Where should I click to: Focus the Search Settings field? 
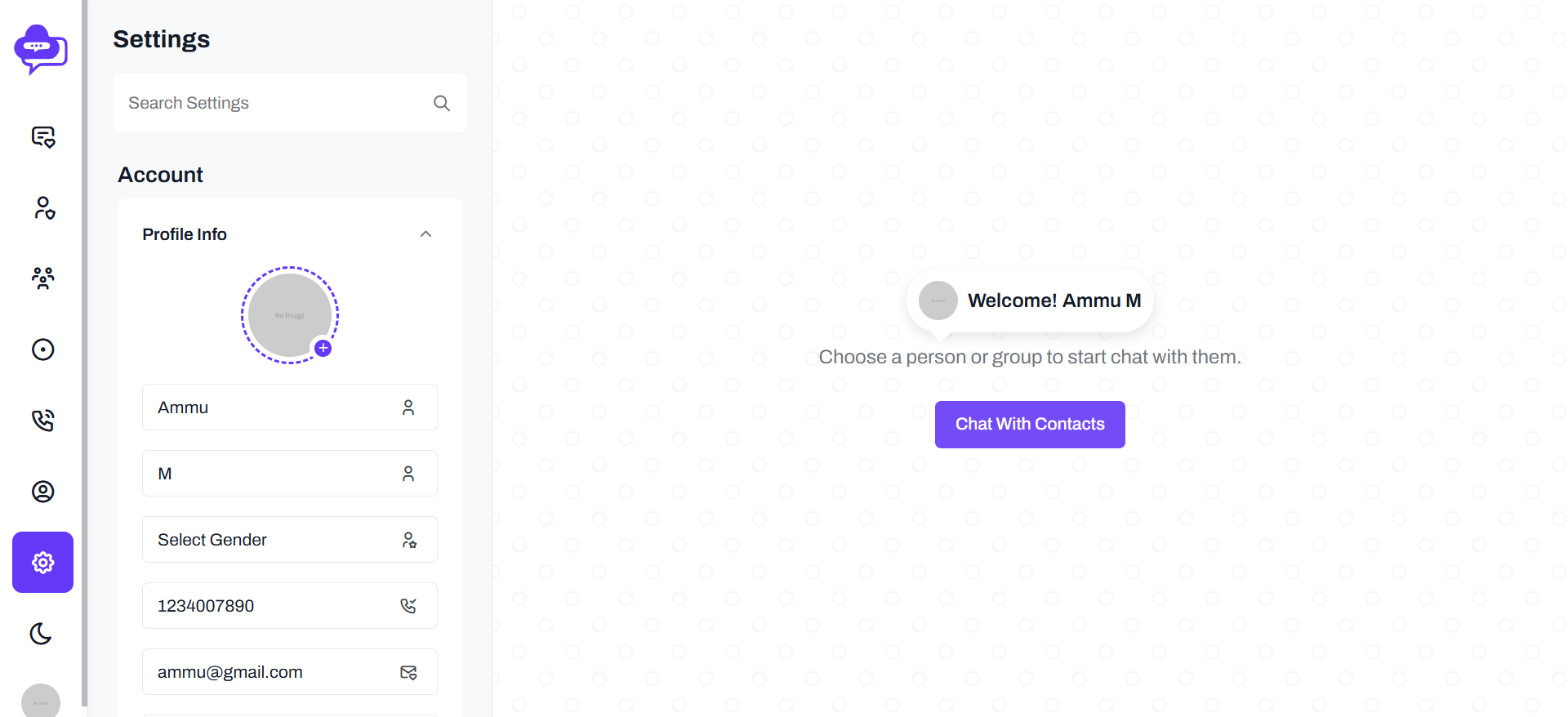point(290,103)
